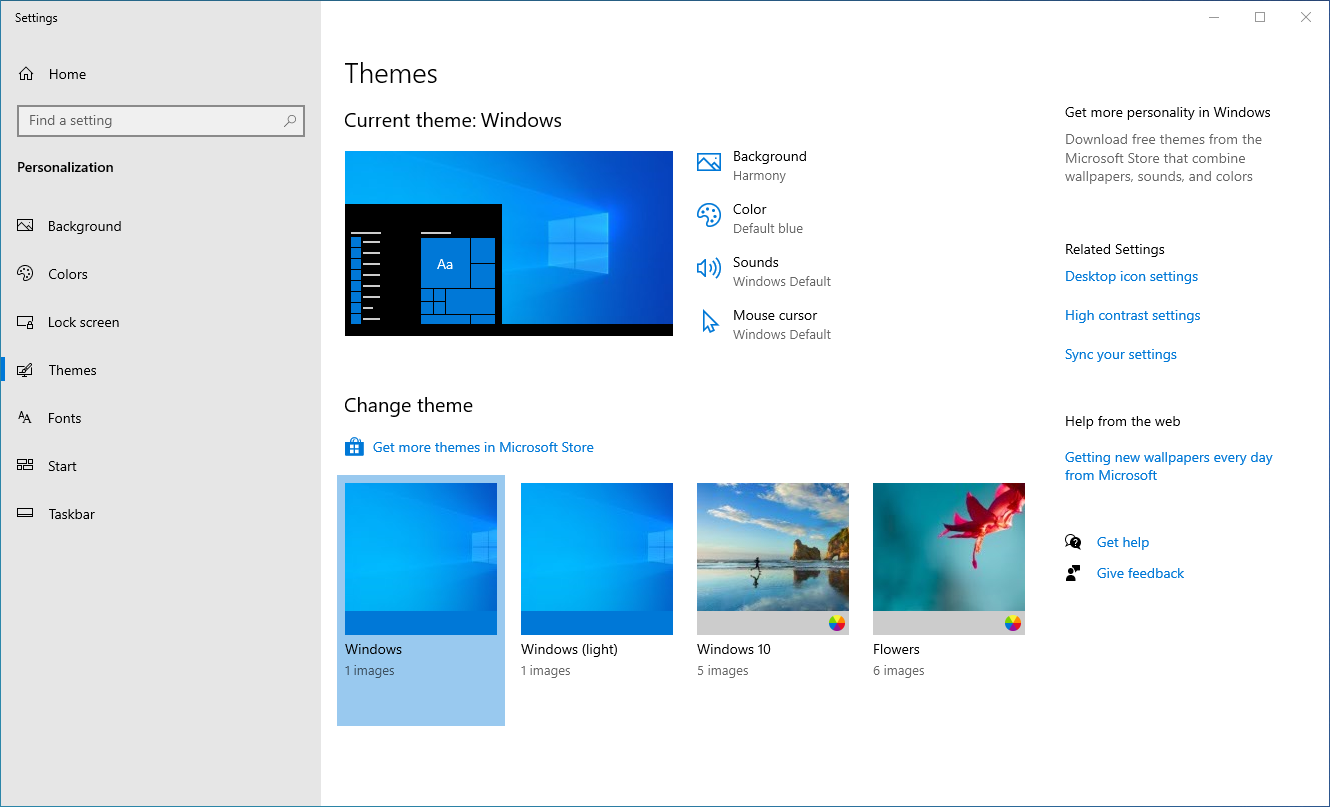Select the Themes page in sidebar
Image resolution: width=1330 pixels, height=807 pixels.
coord(160,370)
